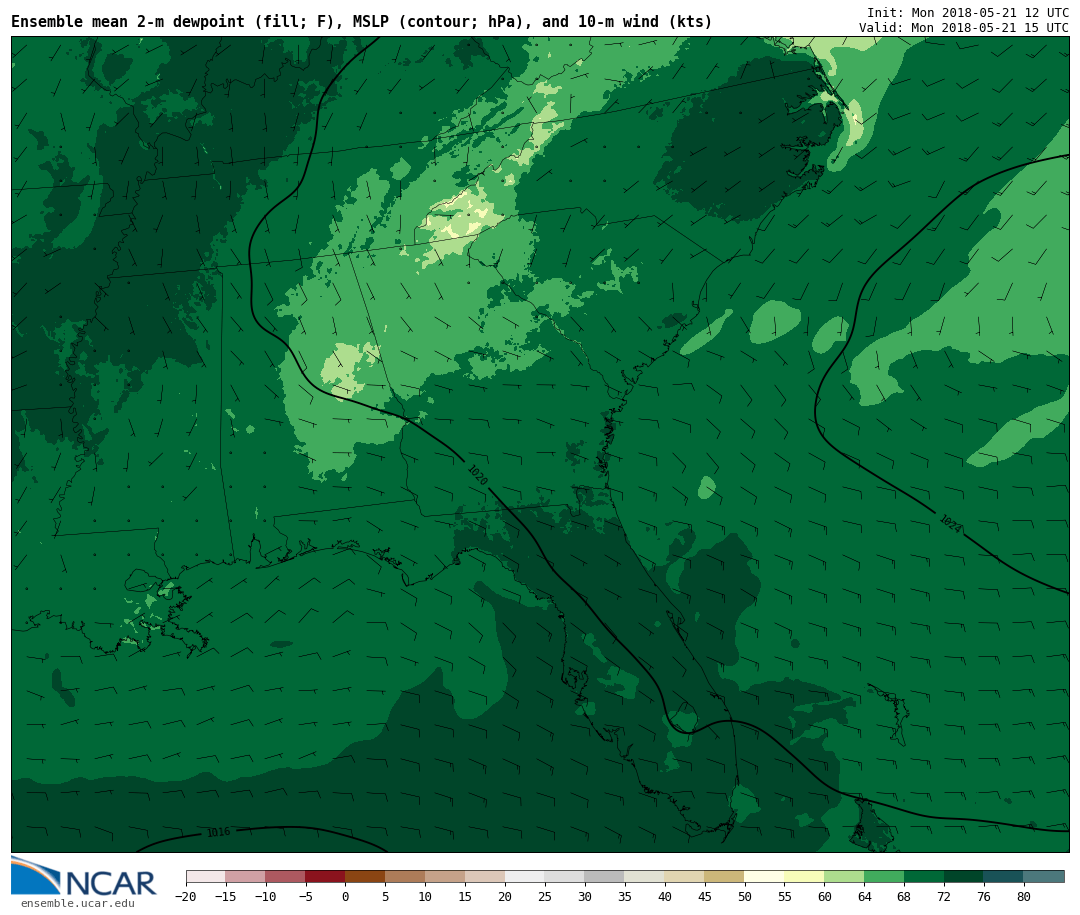Select the tan swatch between 45 and 50
Screen dimensions: 1080x915
pyautogui.click(x=724, y=877)
